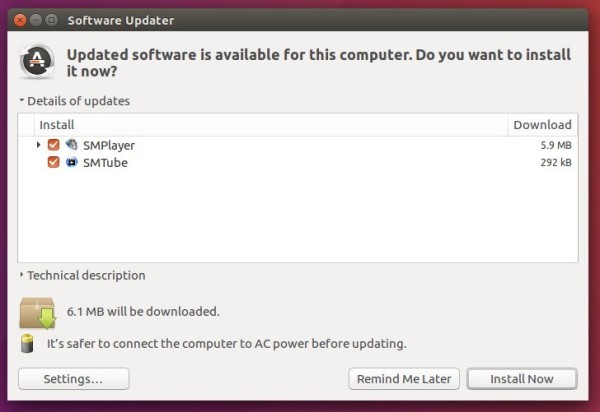Click the Software Updater logo icon
The image size is (600, 412).
[37, 61]
